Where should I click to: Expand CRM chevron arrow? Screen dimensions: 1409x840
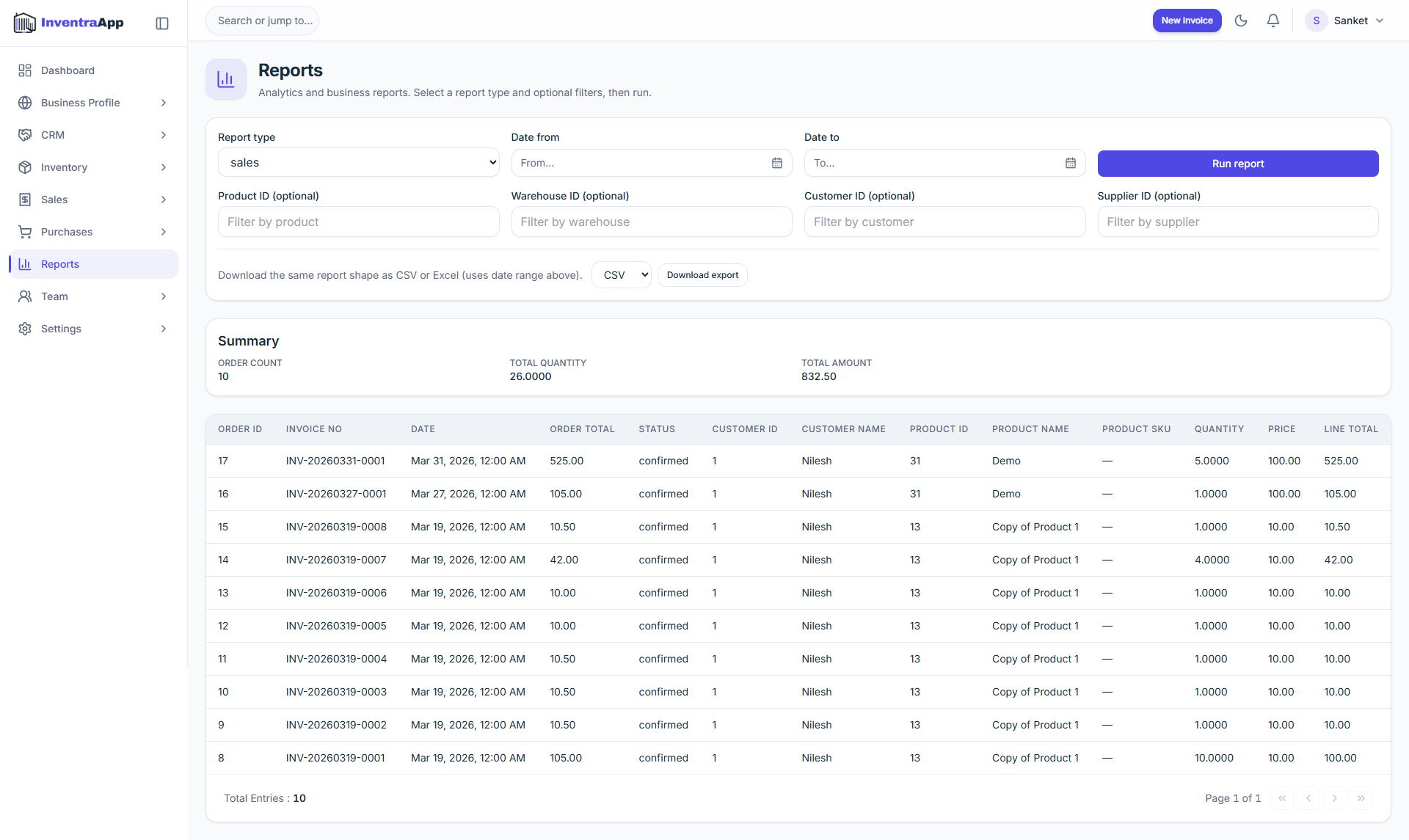(x=164, y=135)
